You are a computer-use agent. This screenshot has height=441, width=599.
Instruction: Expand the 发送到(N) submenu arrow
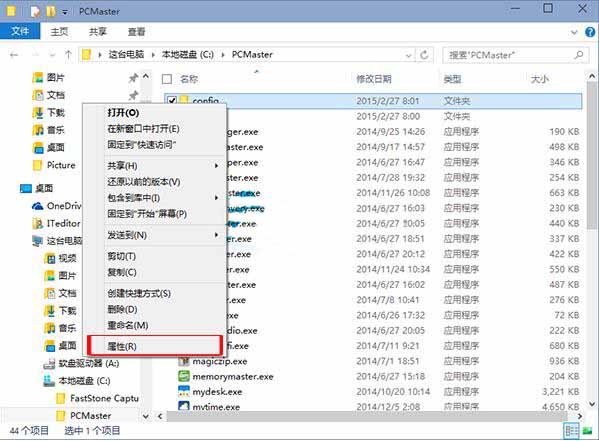click(x=216, y=235)
